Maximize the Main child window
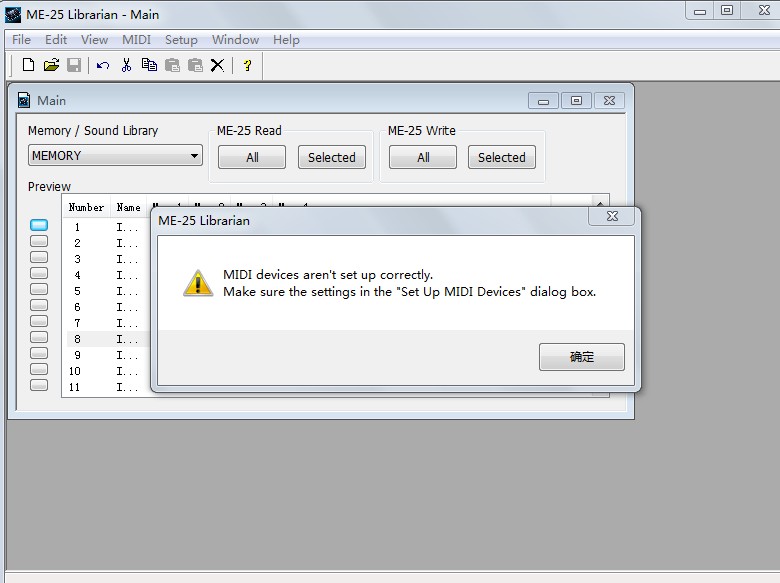 pos(576,100)
